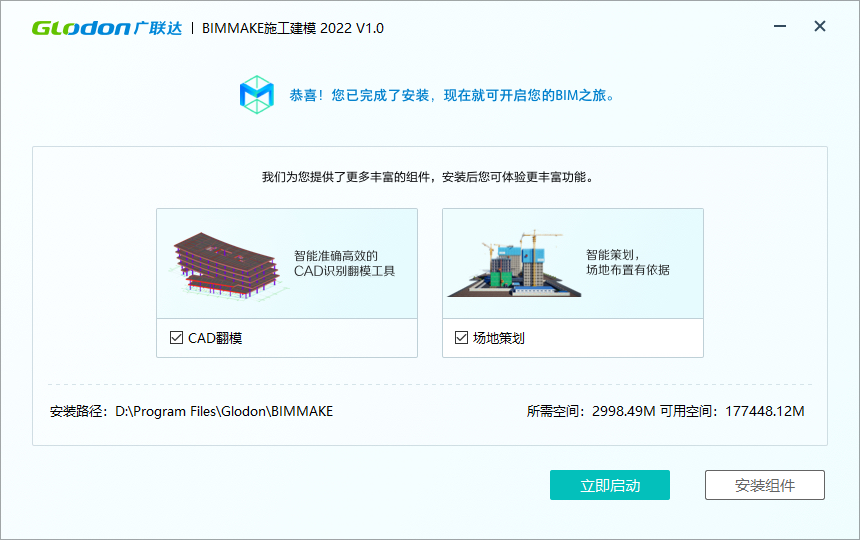Screen dimensions: 860x540
Task: Click the 安装组件 button
Action: pyautogui.click(x=765, y=485)
